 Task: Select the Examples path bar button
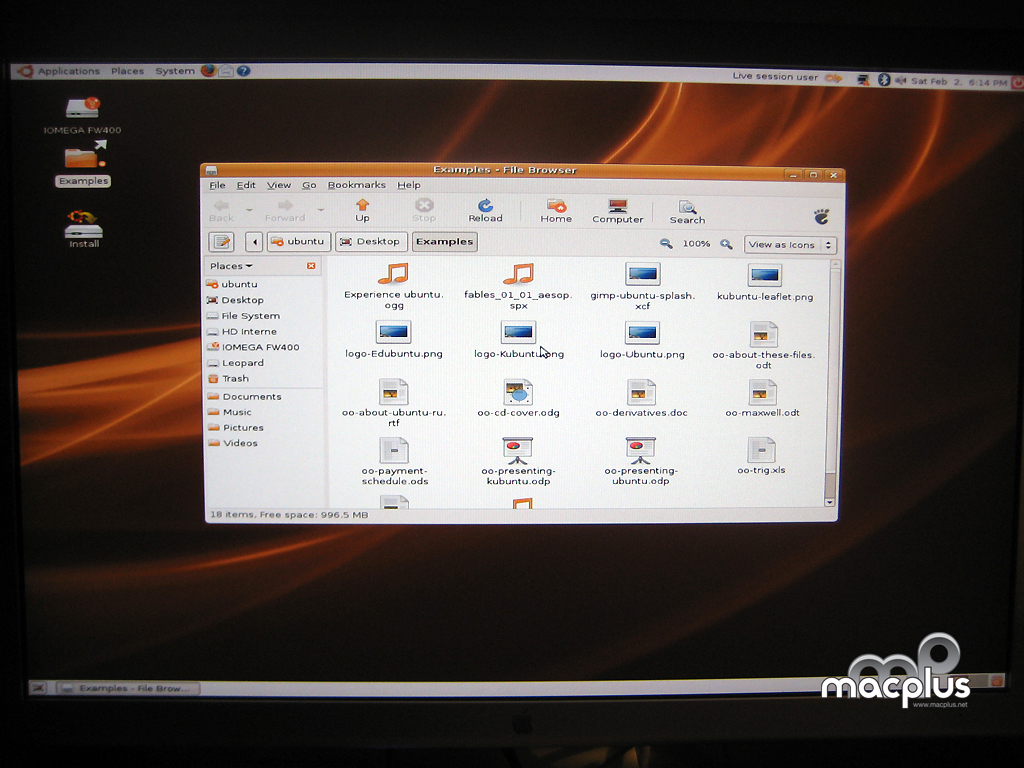[x=445, y=242]
